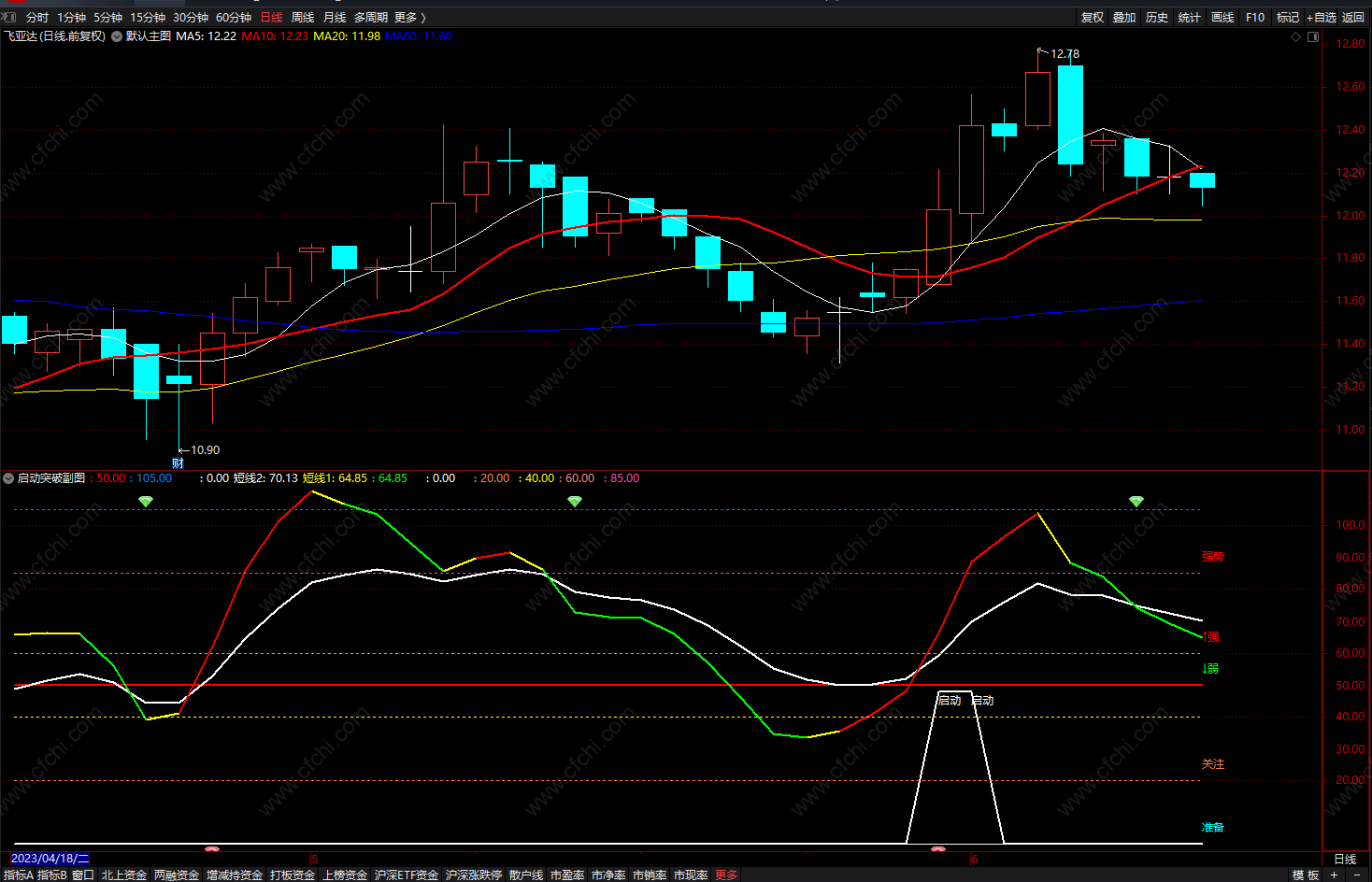This screenshot has height=882, width=1372.
Task: Add stock with the +自选 button
Action: click(x=1322, y=17)
